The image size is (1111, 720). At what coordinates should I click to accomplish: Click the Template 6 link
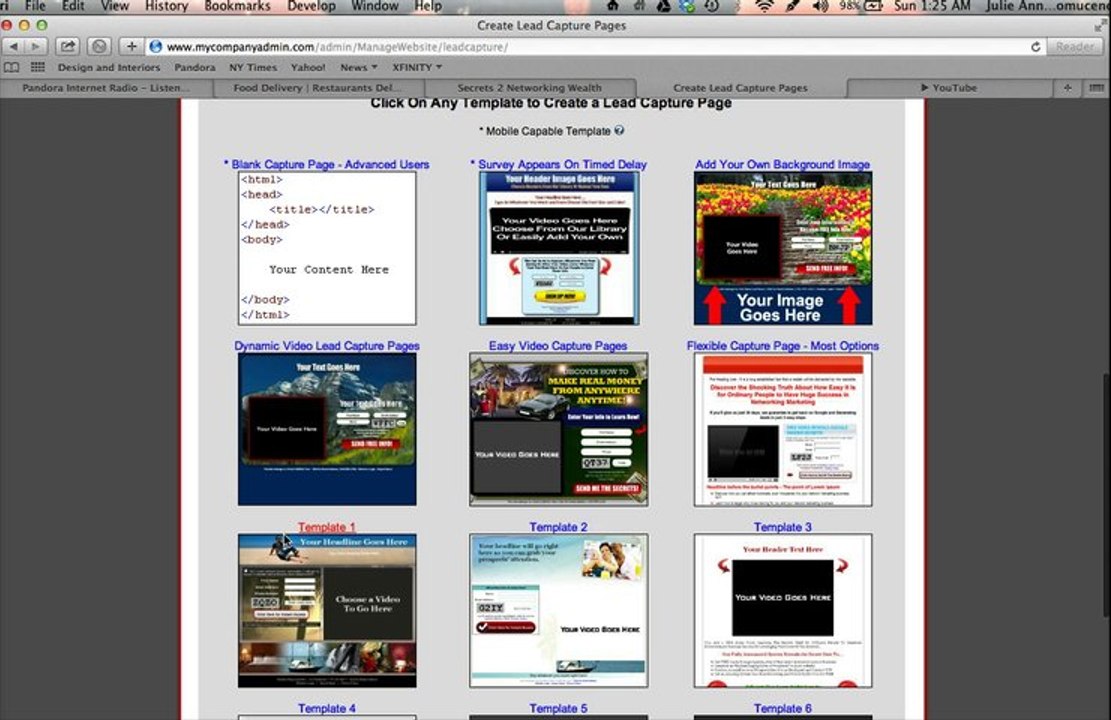click(x=782, y=708)
